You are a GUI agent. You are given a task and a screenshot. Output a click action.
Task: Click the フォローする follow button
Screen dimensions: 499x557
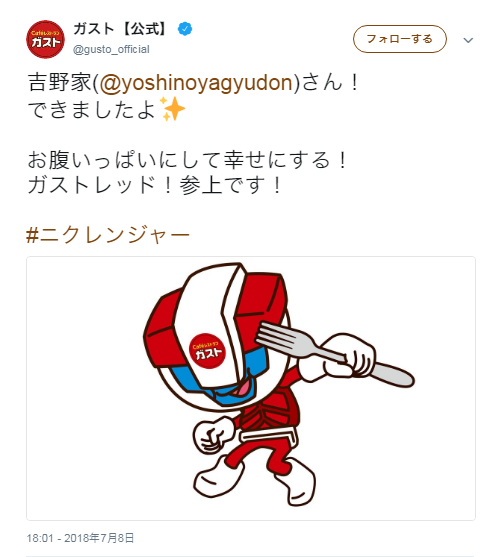pos(400,39)
